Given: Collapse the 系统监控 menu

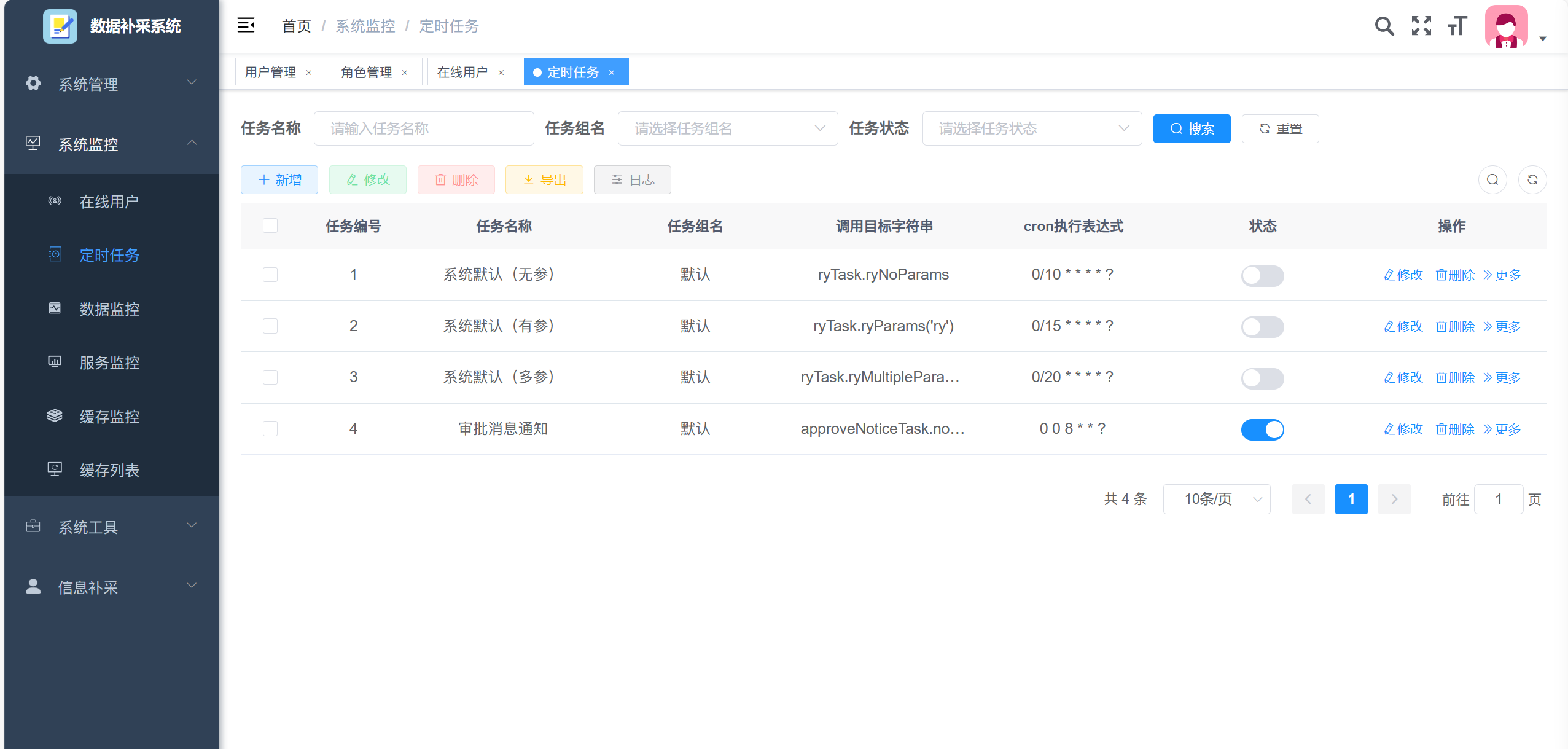Looking at the screenshot, I should coord(112,144).
